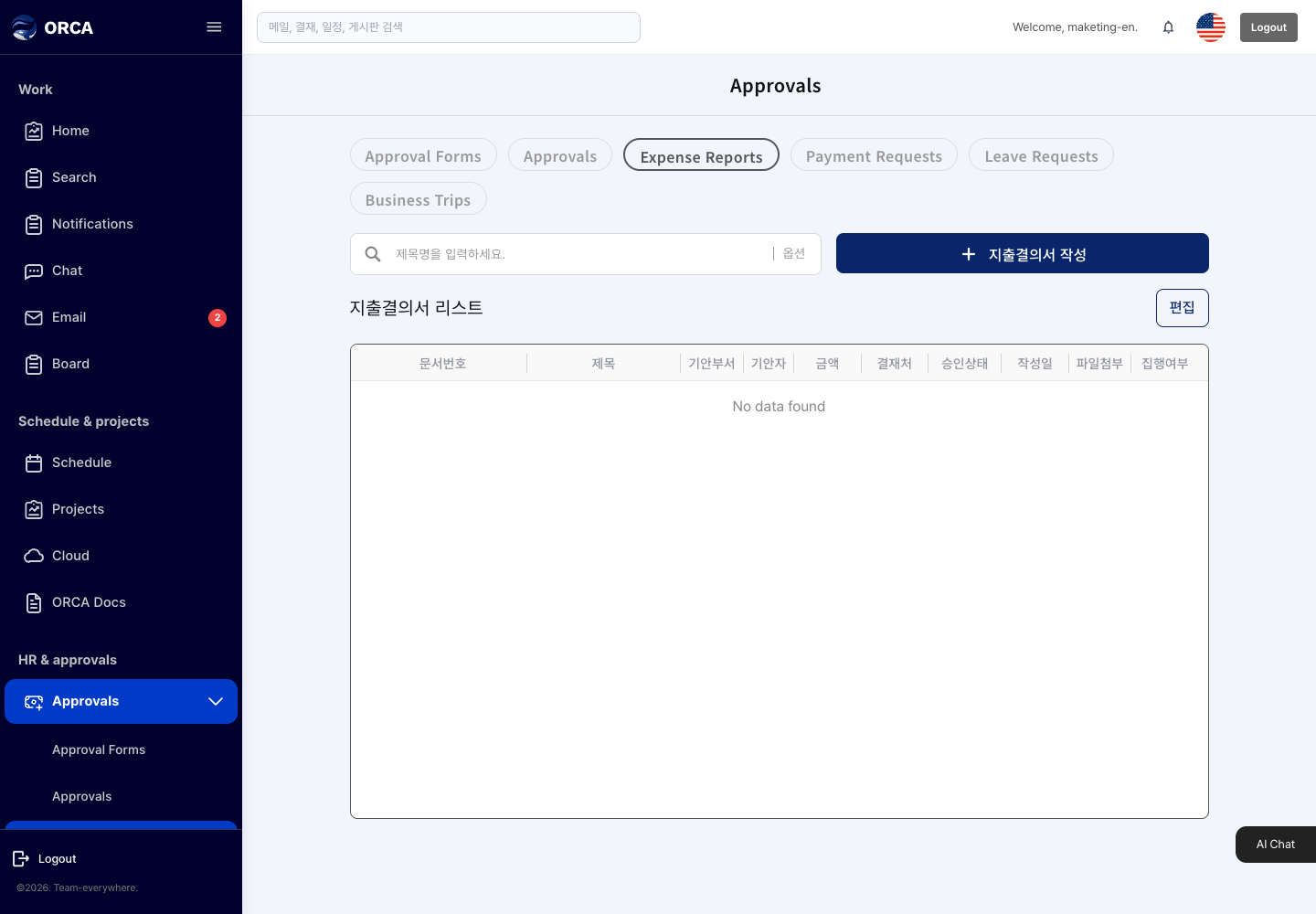
Task: Click the Notifications sidebar icon
Action: click(x=34, y=224)
